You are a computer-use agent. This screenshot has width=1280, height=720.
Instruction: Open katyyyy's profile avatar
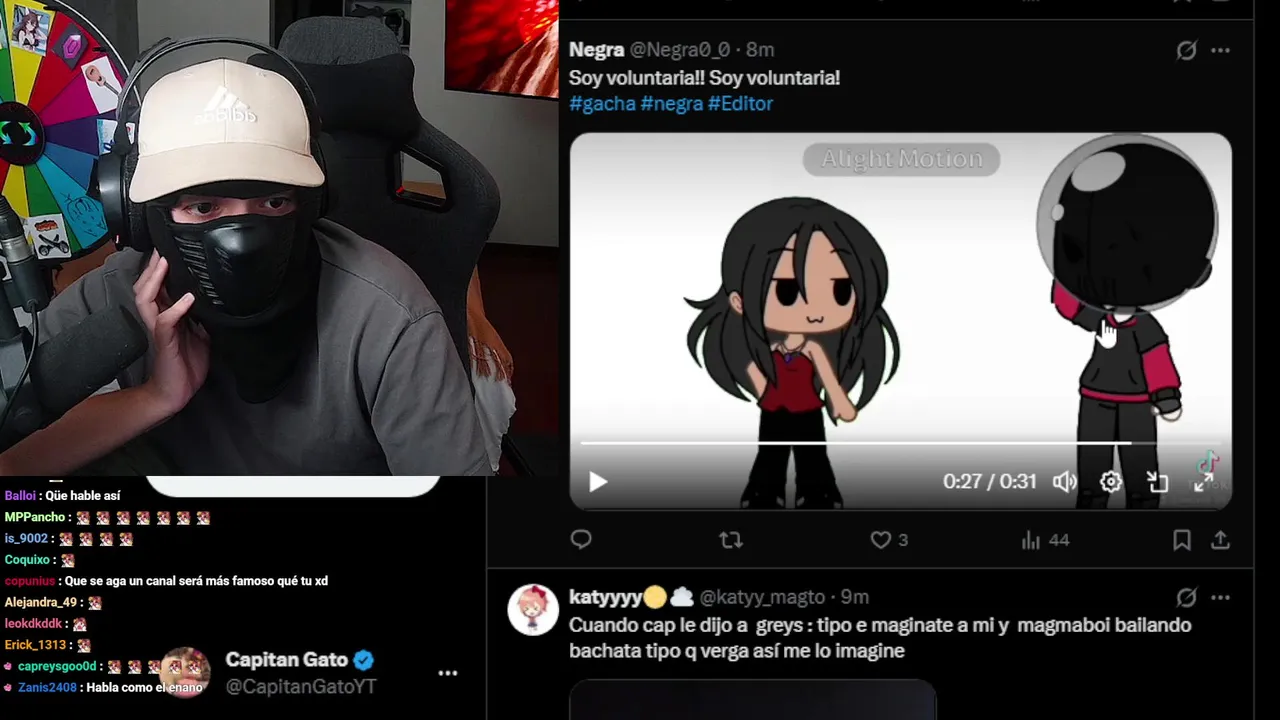click(x=533, y=610)
